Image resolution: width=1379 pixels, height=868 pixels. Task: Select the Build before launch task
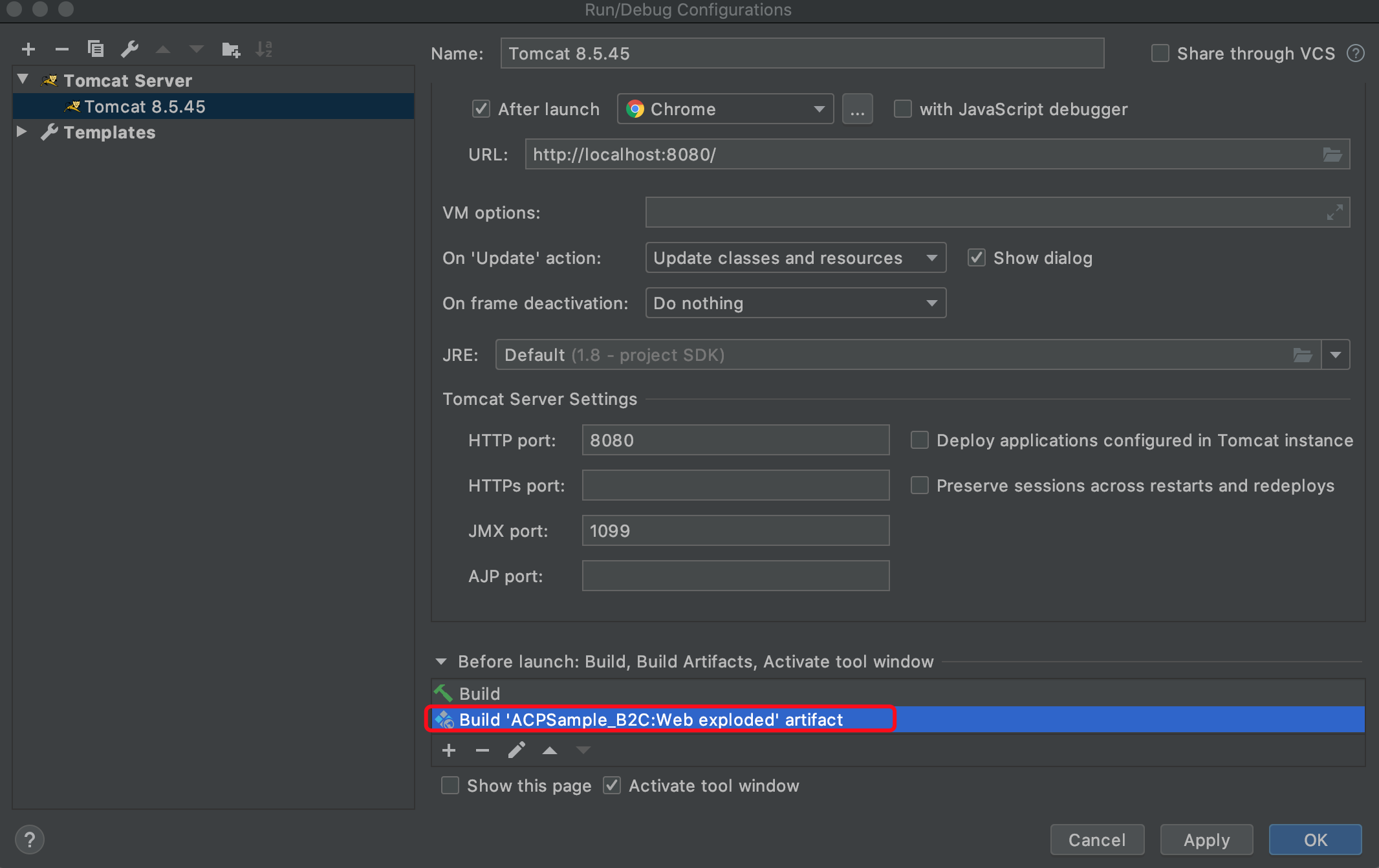point(898,693)
